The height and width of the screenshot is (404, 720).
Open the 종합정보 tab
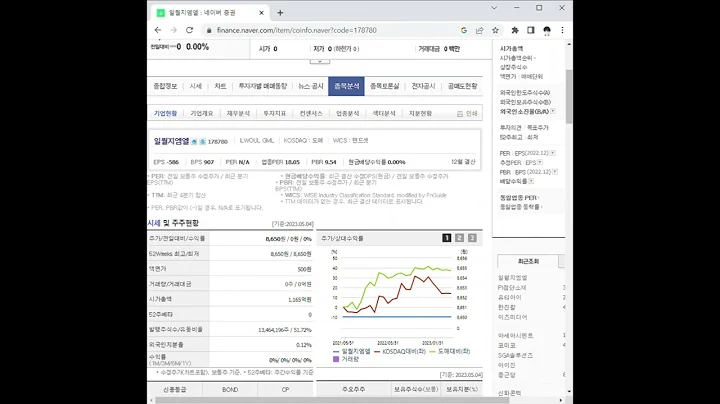(165, 86)
